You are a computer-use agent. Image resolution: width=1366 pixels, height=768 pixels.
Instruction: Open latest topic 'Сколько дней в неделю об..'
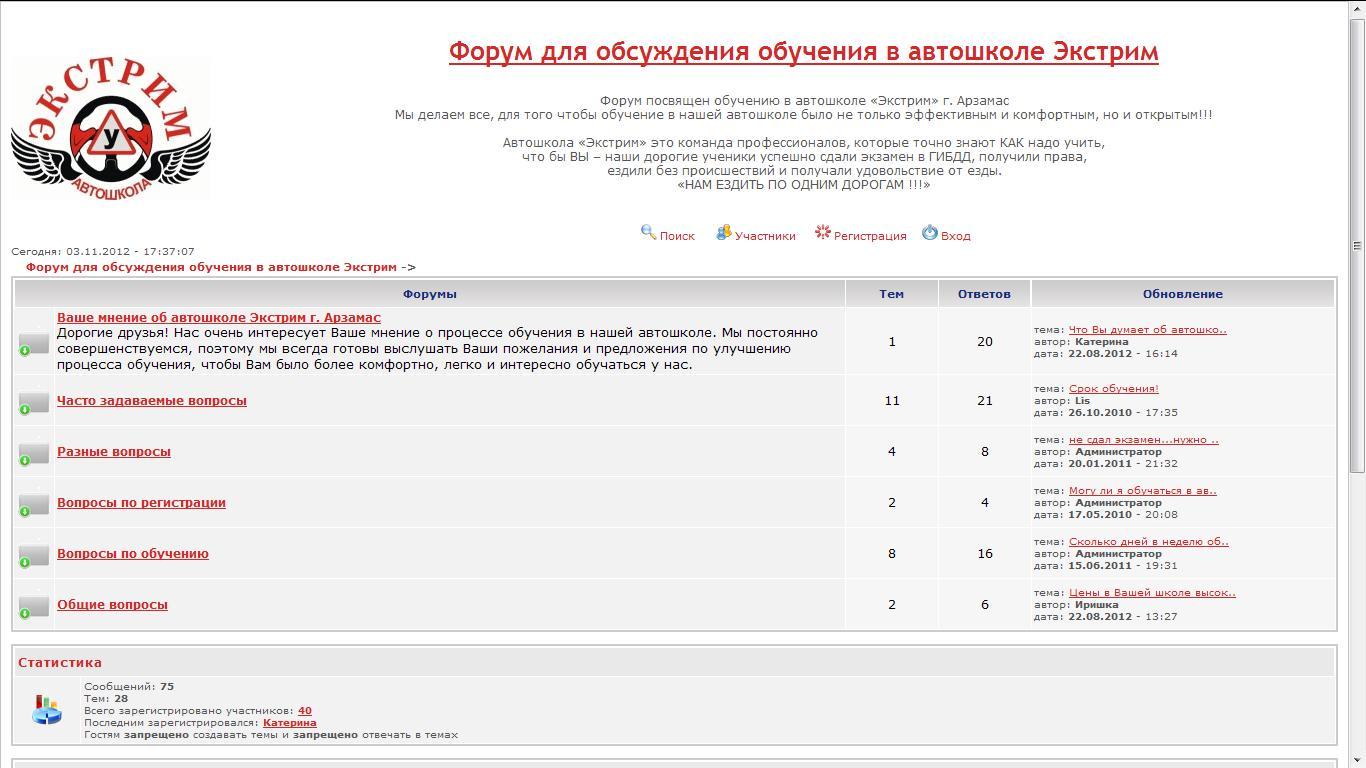pos(1149,541)
